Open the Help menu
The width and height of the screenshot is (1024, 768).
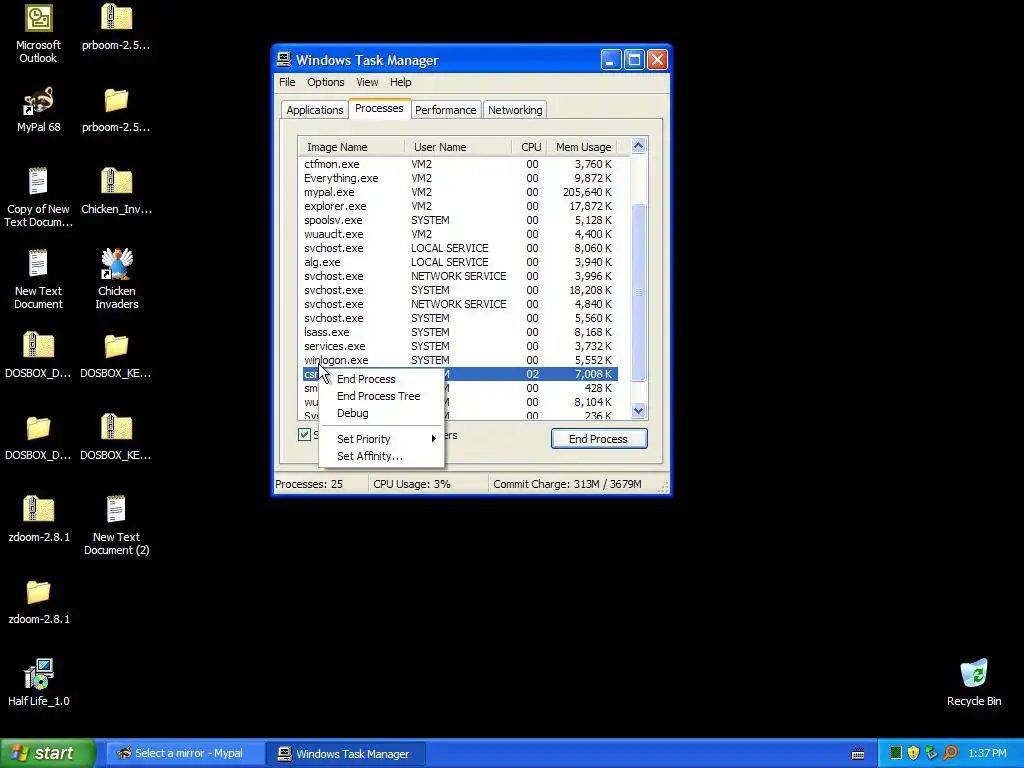pos(400,82)
